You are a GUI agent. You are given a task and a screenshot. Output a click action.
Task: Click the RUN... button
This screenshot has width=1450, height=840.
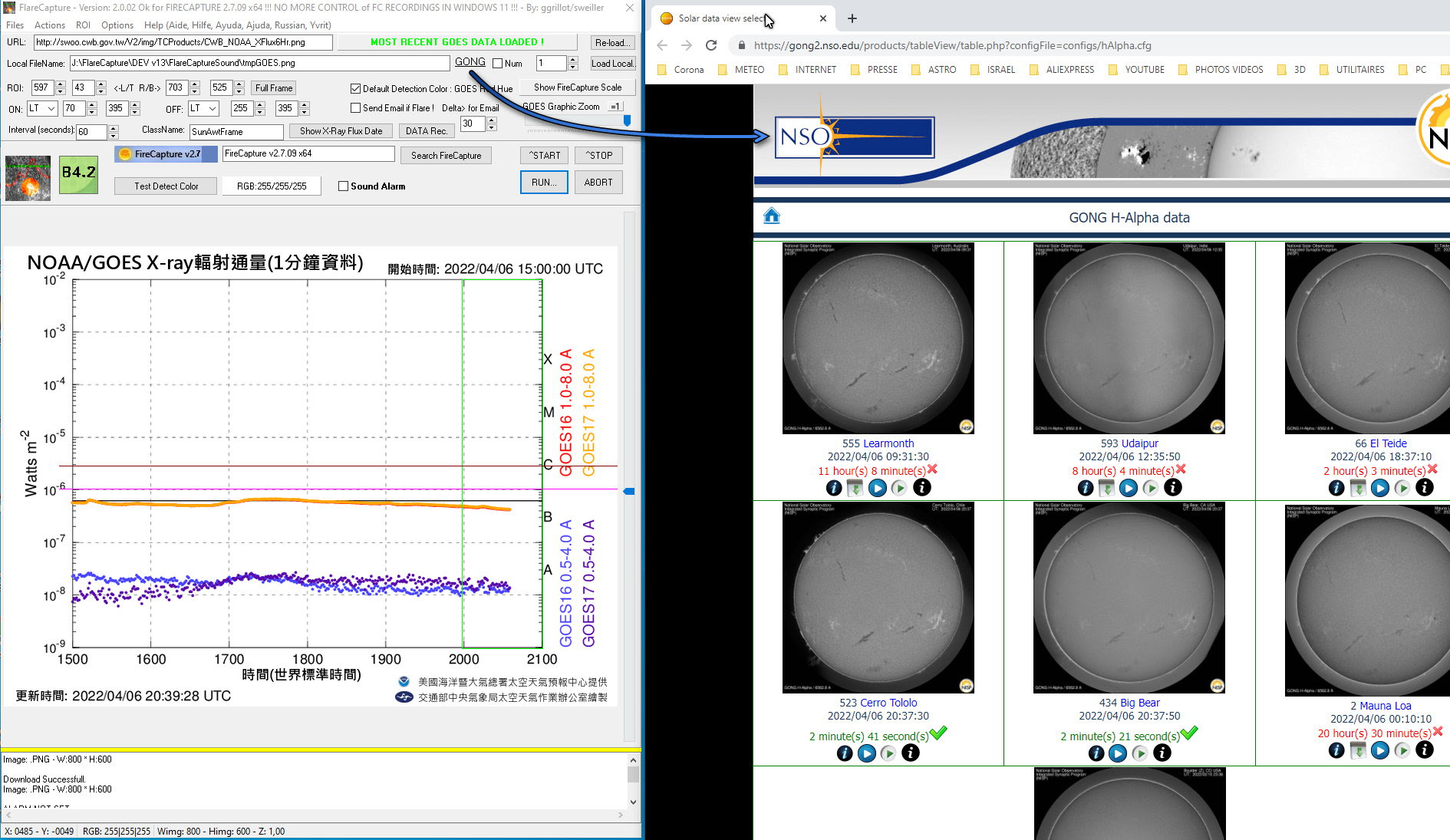pyautogui.click(x=544, y=183)
